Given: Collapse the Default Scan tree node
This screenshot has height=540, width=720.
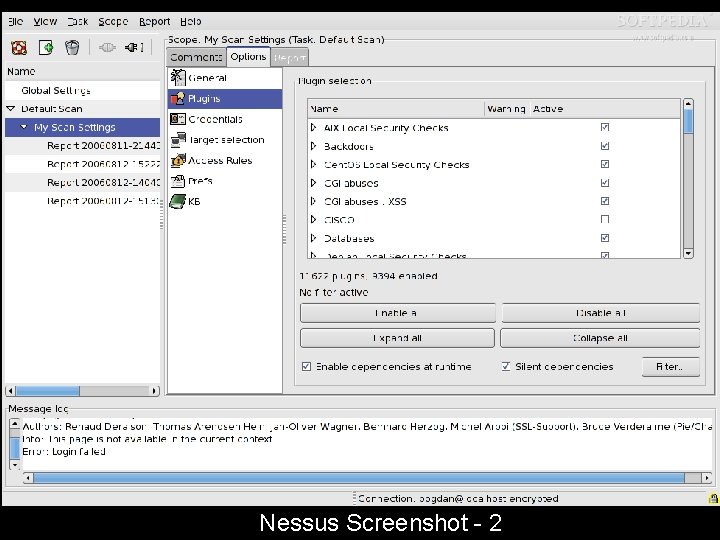Looking at the screenshot, I should tap(11, 108).
